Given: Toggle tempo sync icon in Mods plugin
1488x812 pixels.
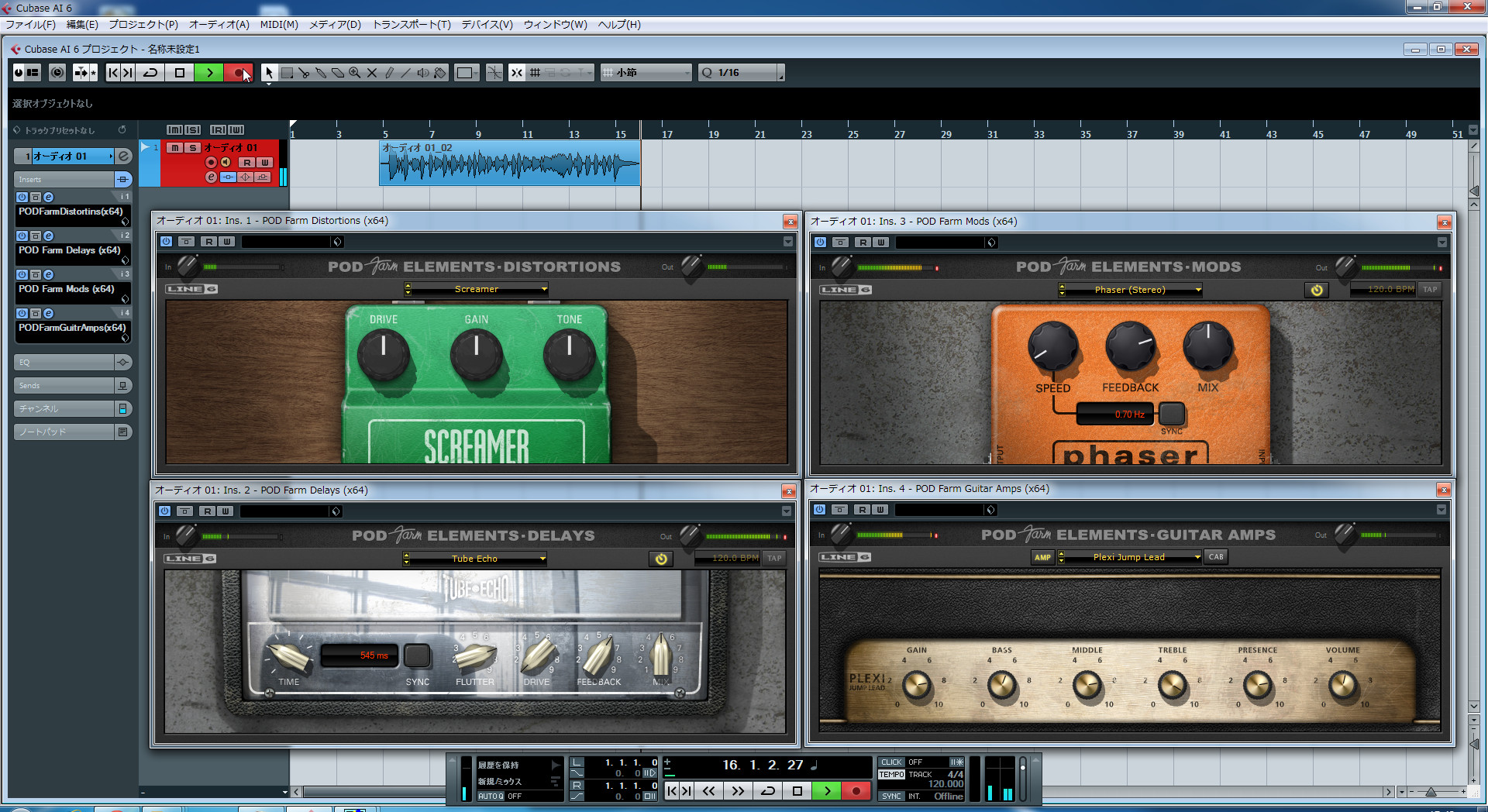Looking at the screenshot, I should [x=1317, y=290].
